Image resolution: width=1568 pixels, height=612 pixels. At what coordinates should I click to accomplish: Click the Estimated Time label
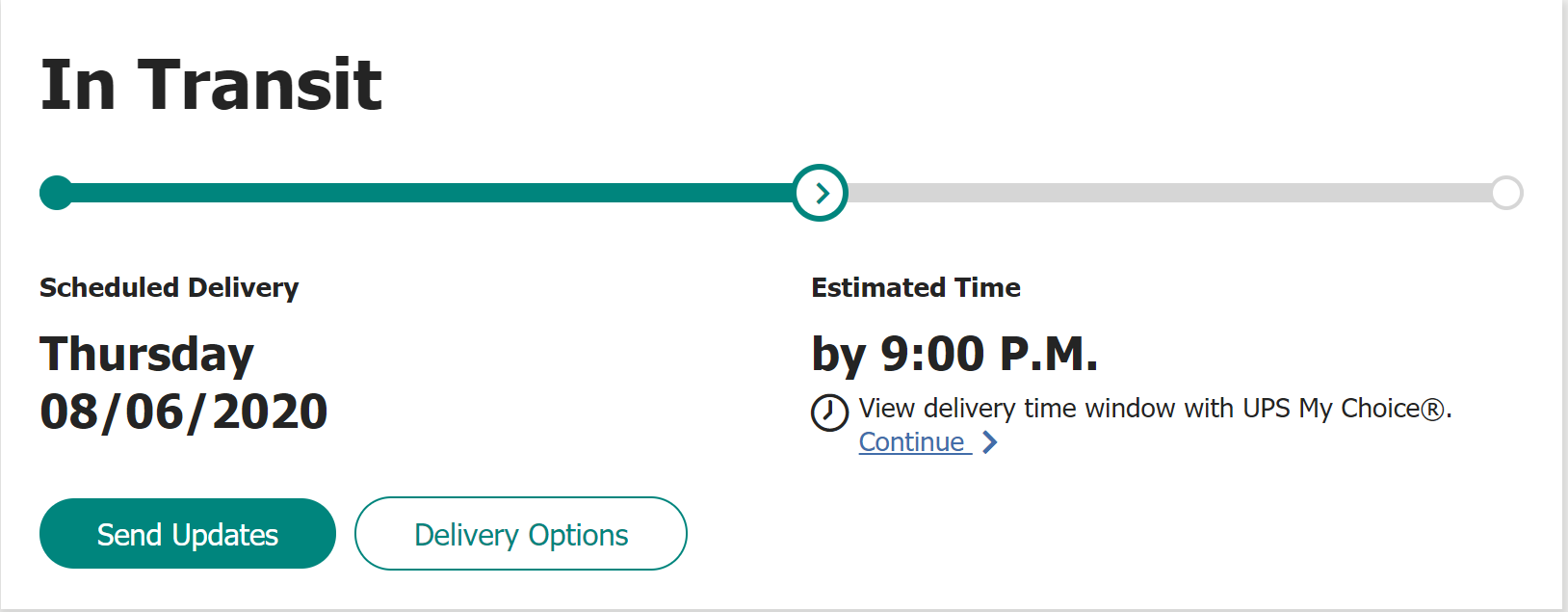[915, 287]
